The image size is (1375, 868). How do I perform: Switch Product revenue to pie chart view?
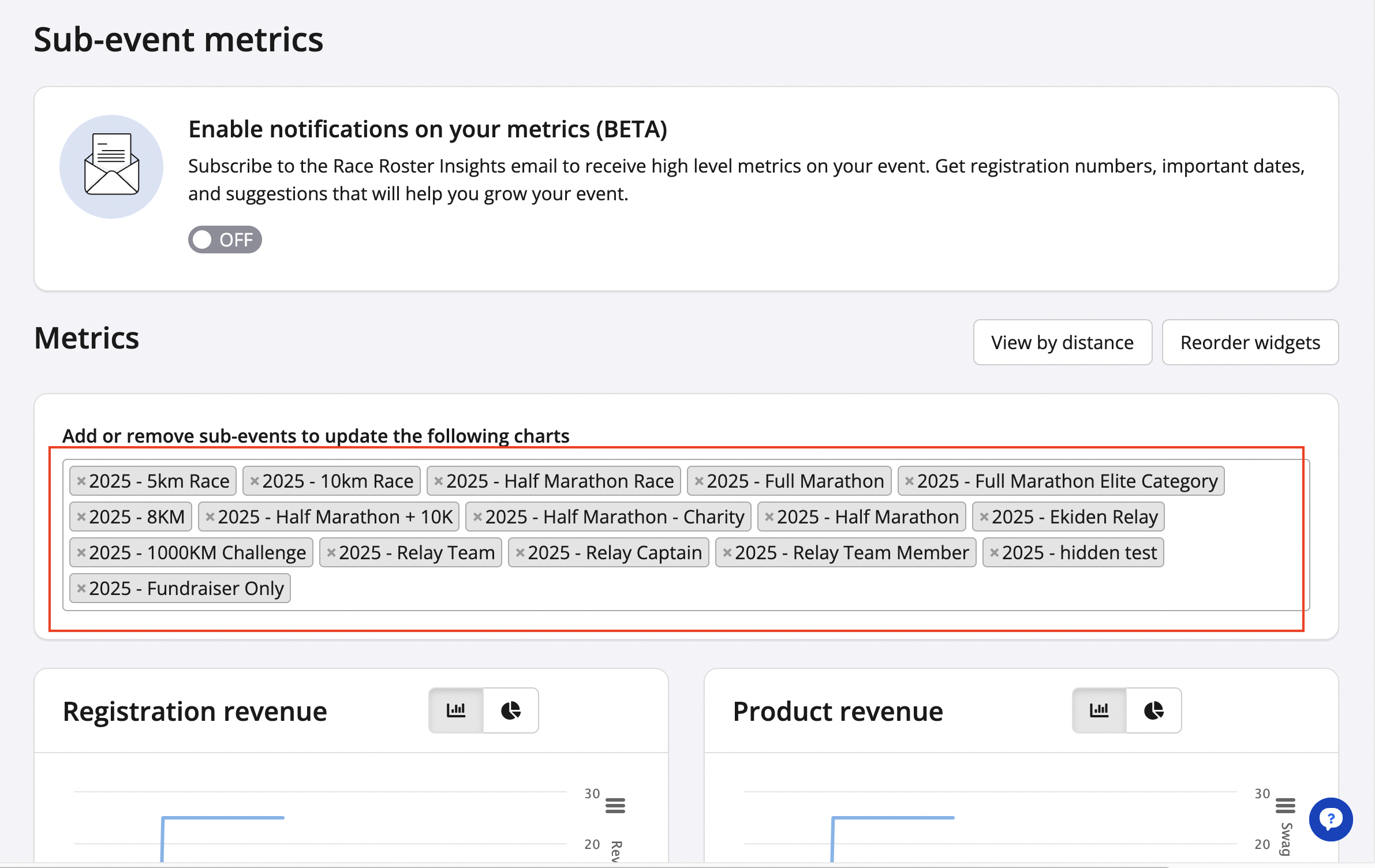click(1153, 710)
